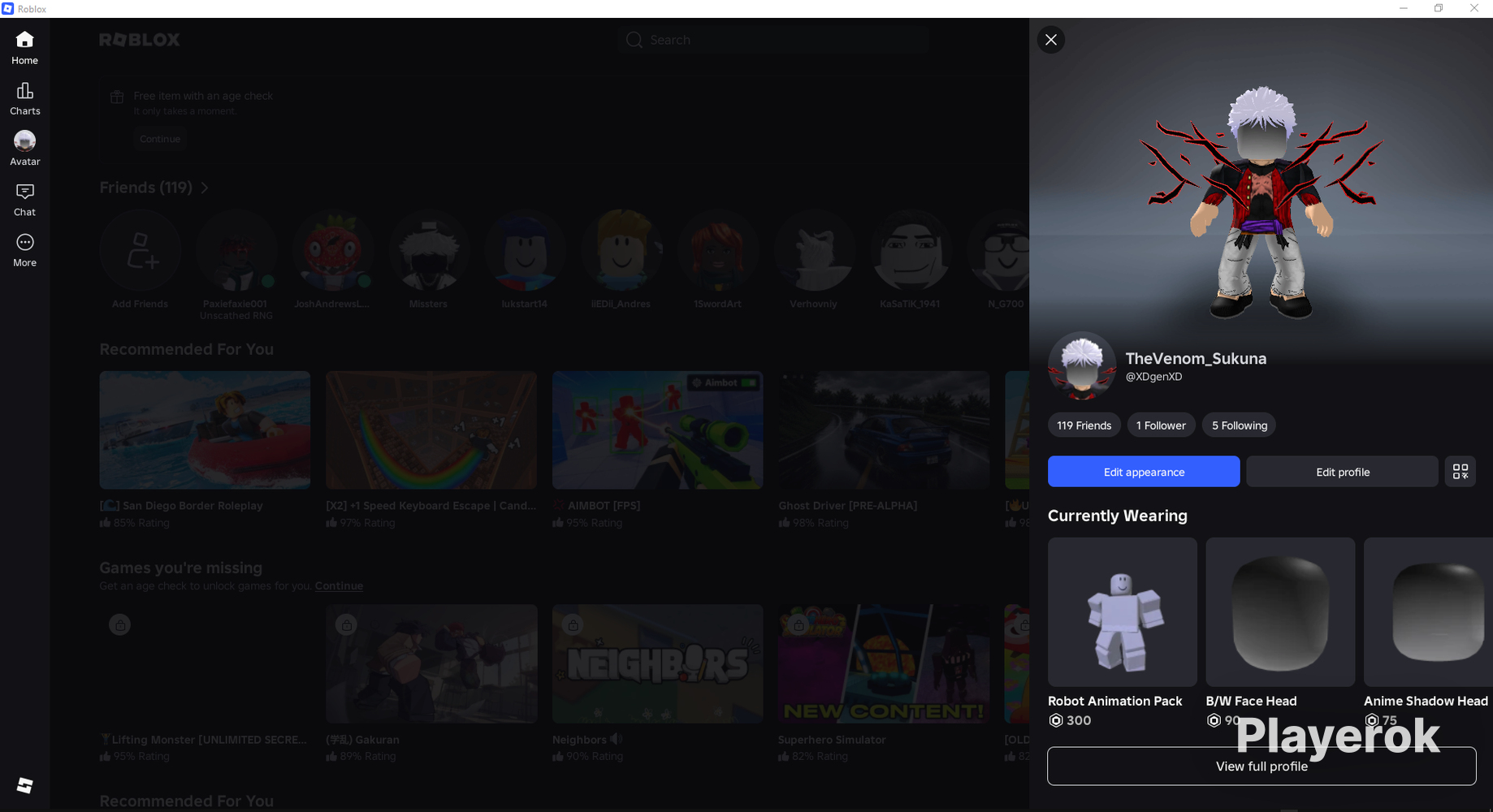
Task: Open Chat from the sidebar
Action: click(x=24, y=200)
